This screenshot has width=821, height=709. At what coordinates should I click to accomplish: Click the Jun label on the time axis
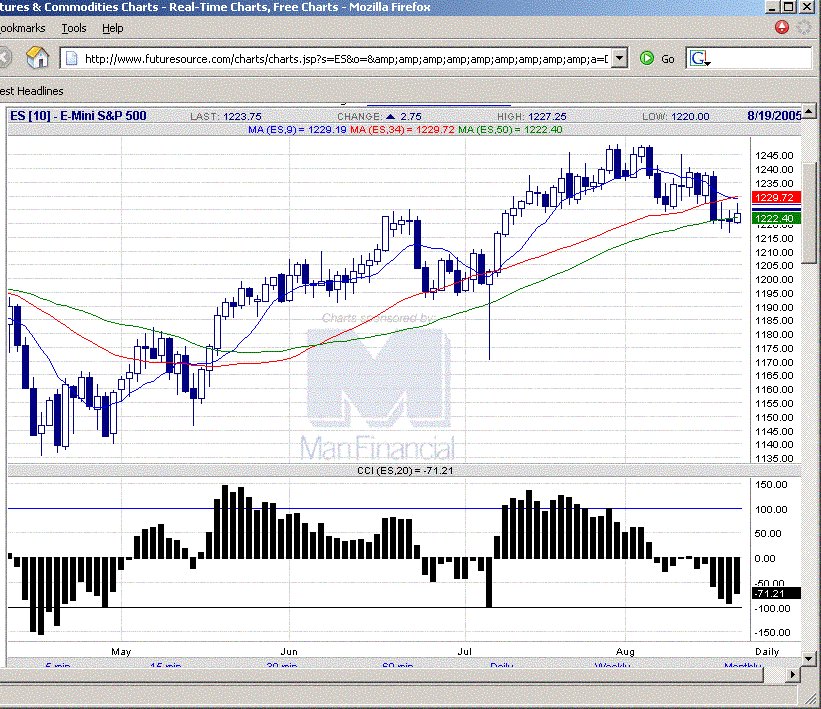[x=289, y=651]
